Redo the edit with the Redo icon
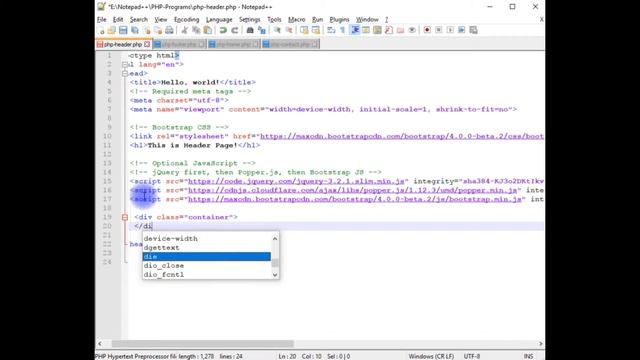640x360 pixels. (x=235, y=30)
